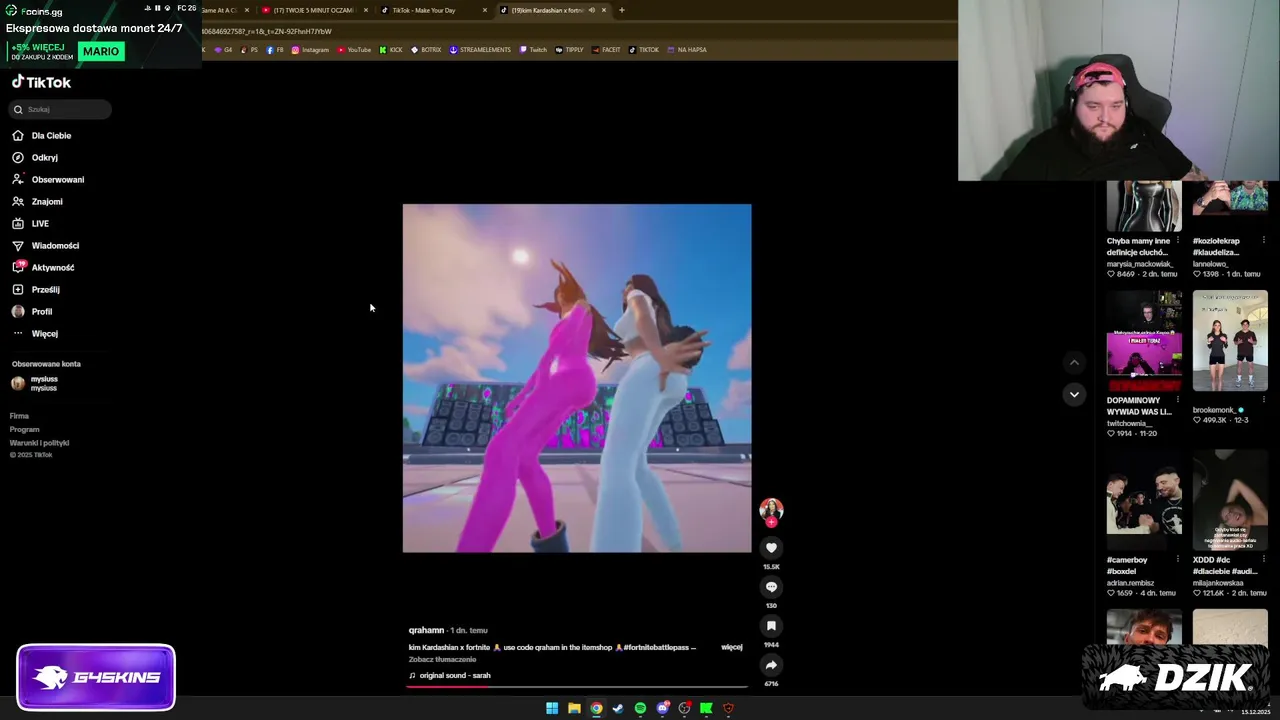Viewport: 1280px width, 720px height.
Task: Open the Twitch bookmark
Action: [x=533, y=49]
